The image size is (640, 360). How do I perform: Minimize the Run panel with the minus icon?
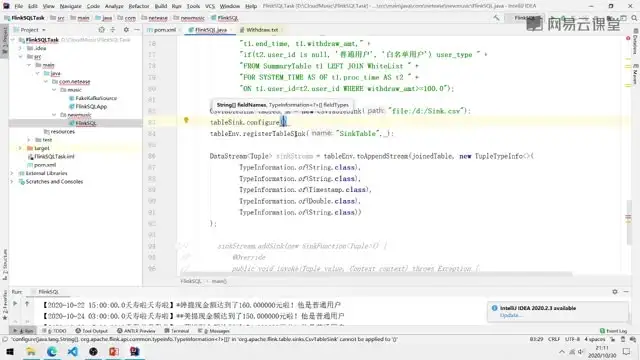(x=626, y=291)
